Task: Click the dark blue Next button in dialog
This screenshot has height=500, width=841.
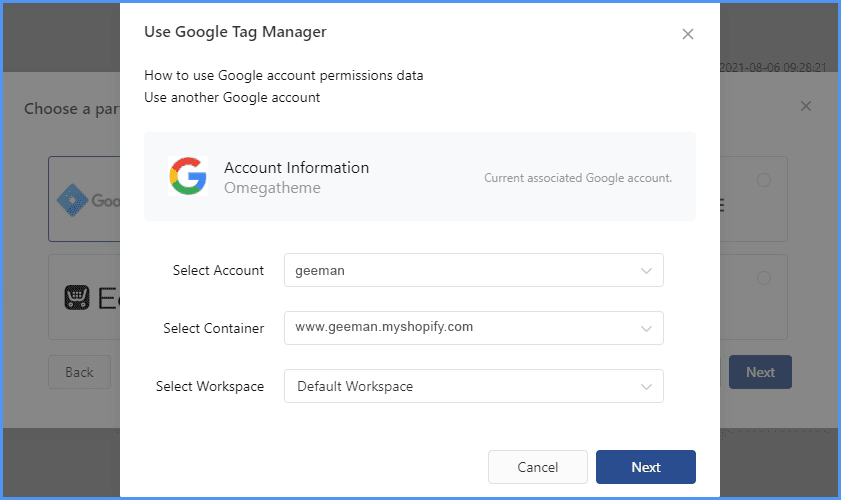Action: point(645,467)
